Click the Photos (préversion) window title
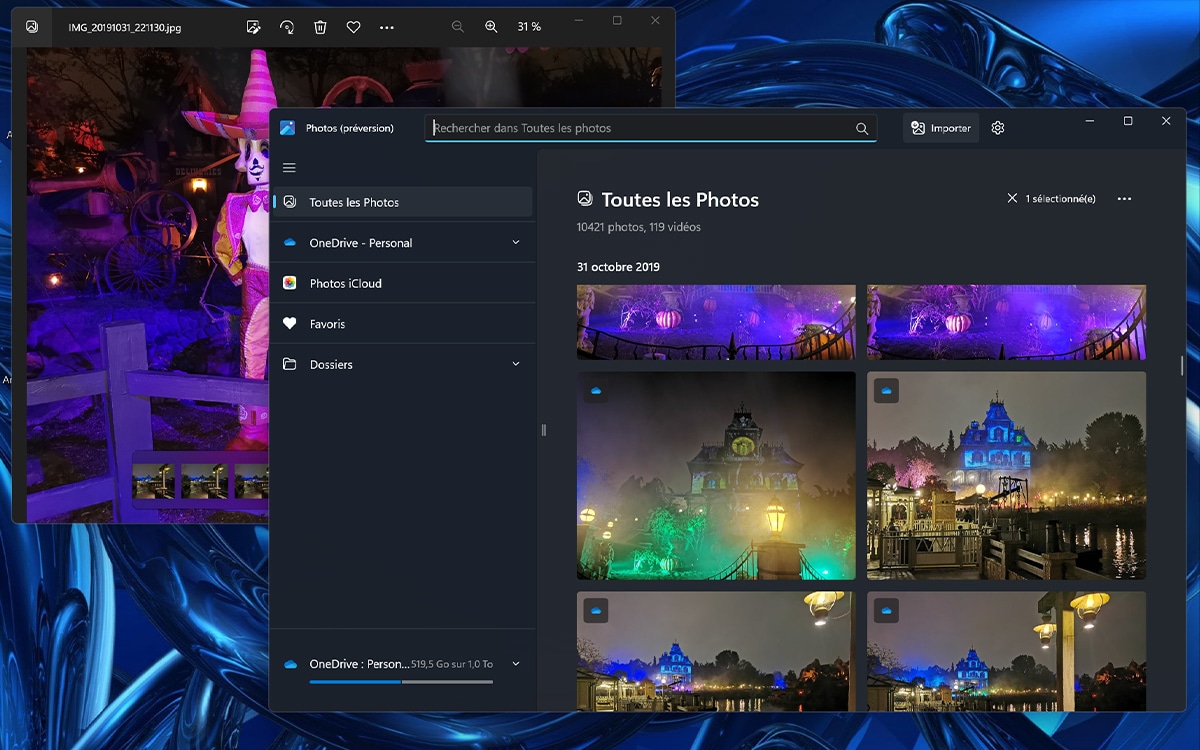 tap(350, 128)
